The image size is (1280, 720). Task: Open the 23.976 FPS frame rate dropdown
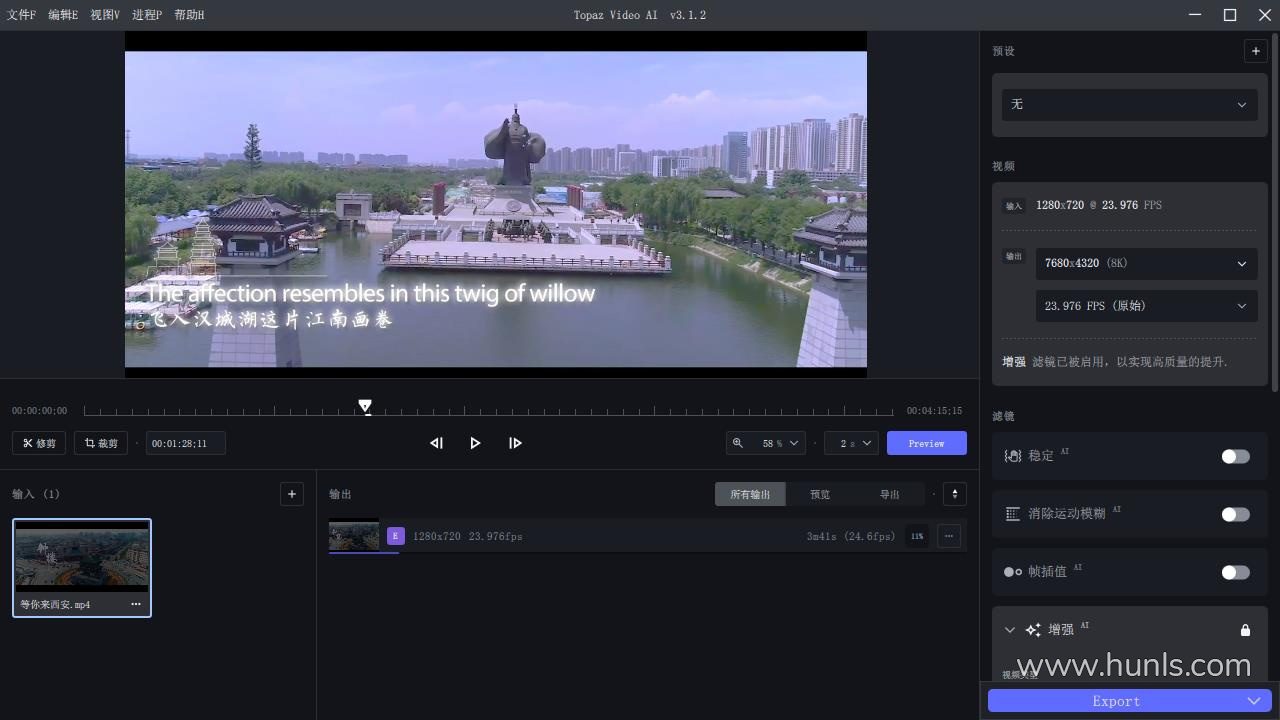(1145, 306)
